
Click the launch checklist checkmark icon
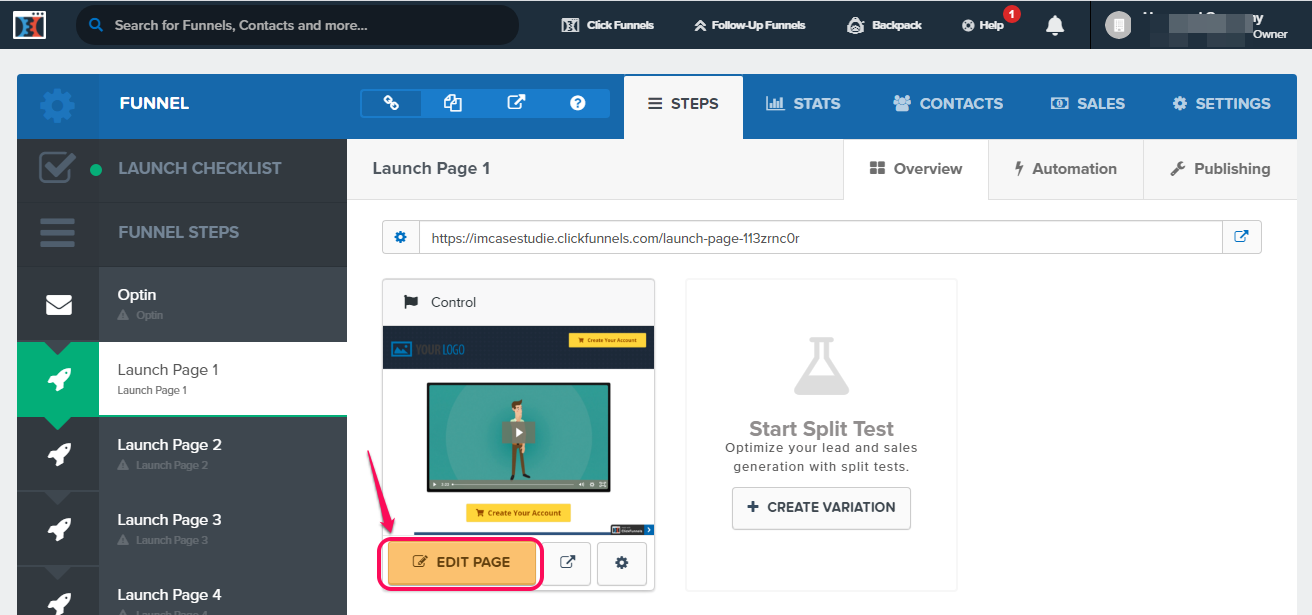(x=57, y=168)
